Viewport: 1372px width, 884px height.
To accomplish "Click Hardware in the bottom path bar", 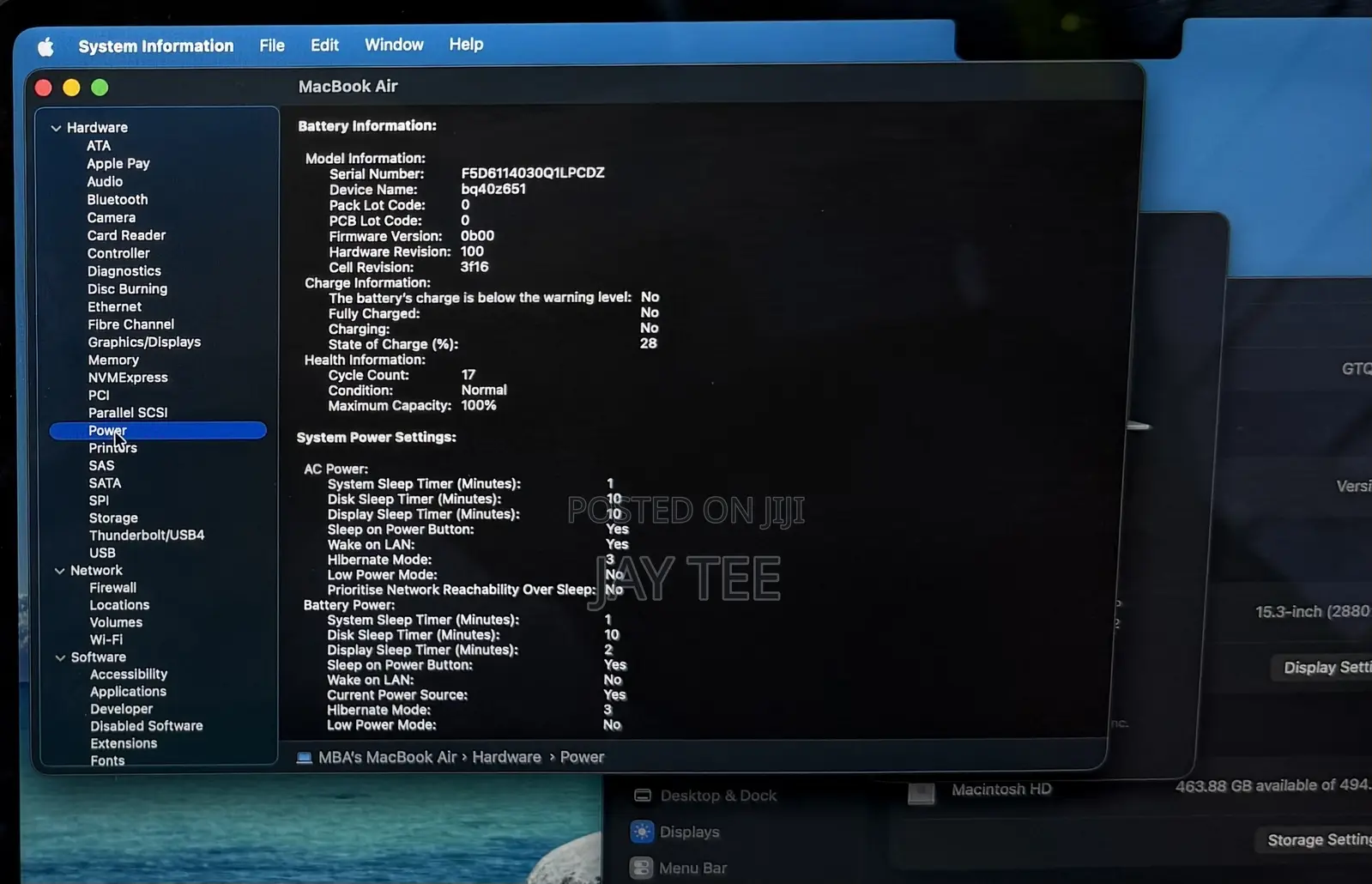I will coord(506,757).
